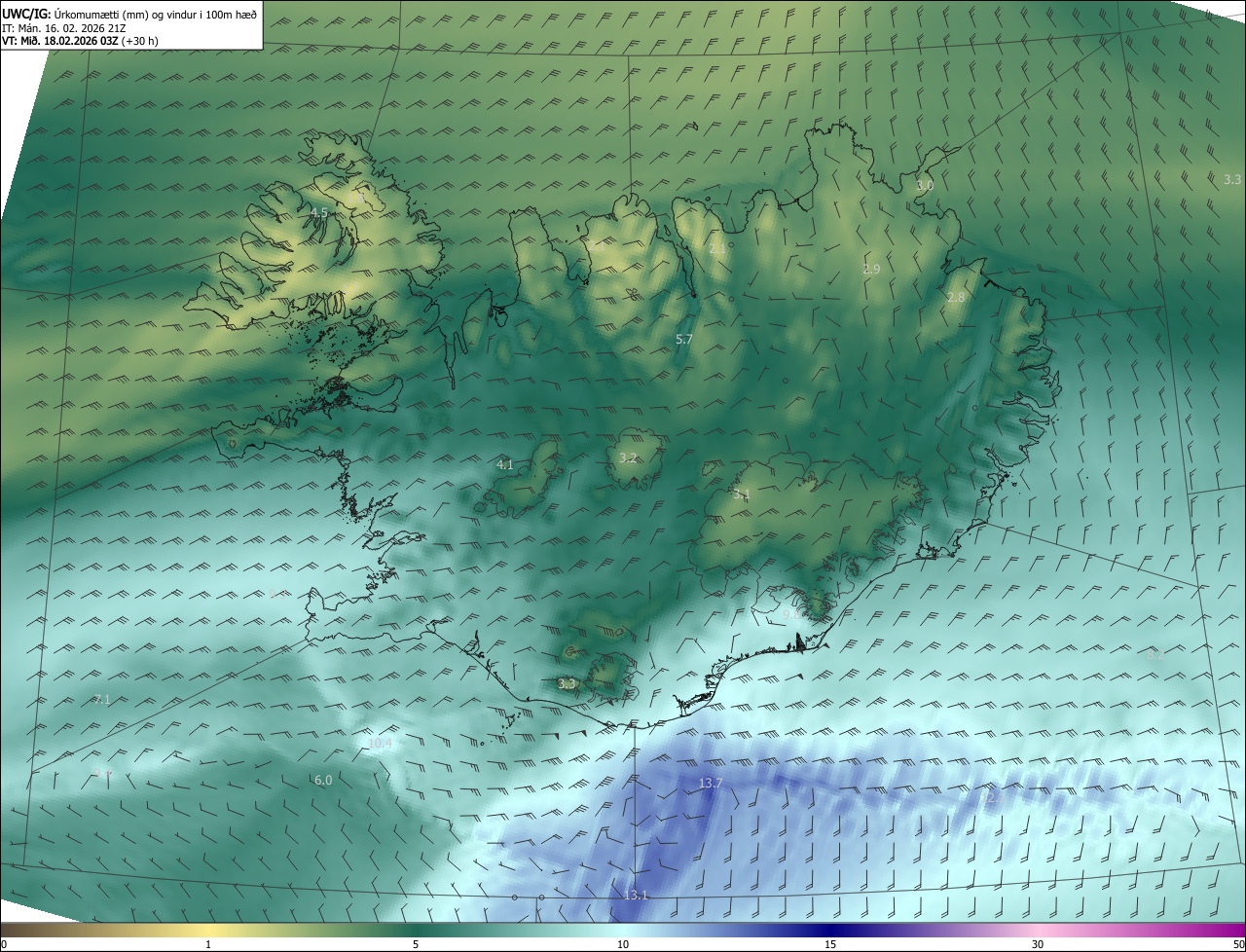Click the 4.1 value label
Image resolution: width=1246 pixels, height=952 pixels.
coord(504,465)
